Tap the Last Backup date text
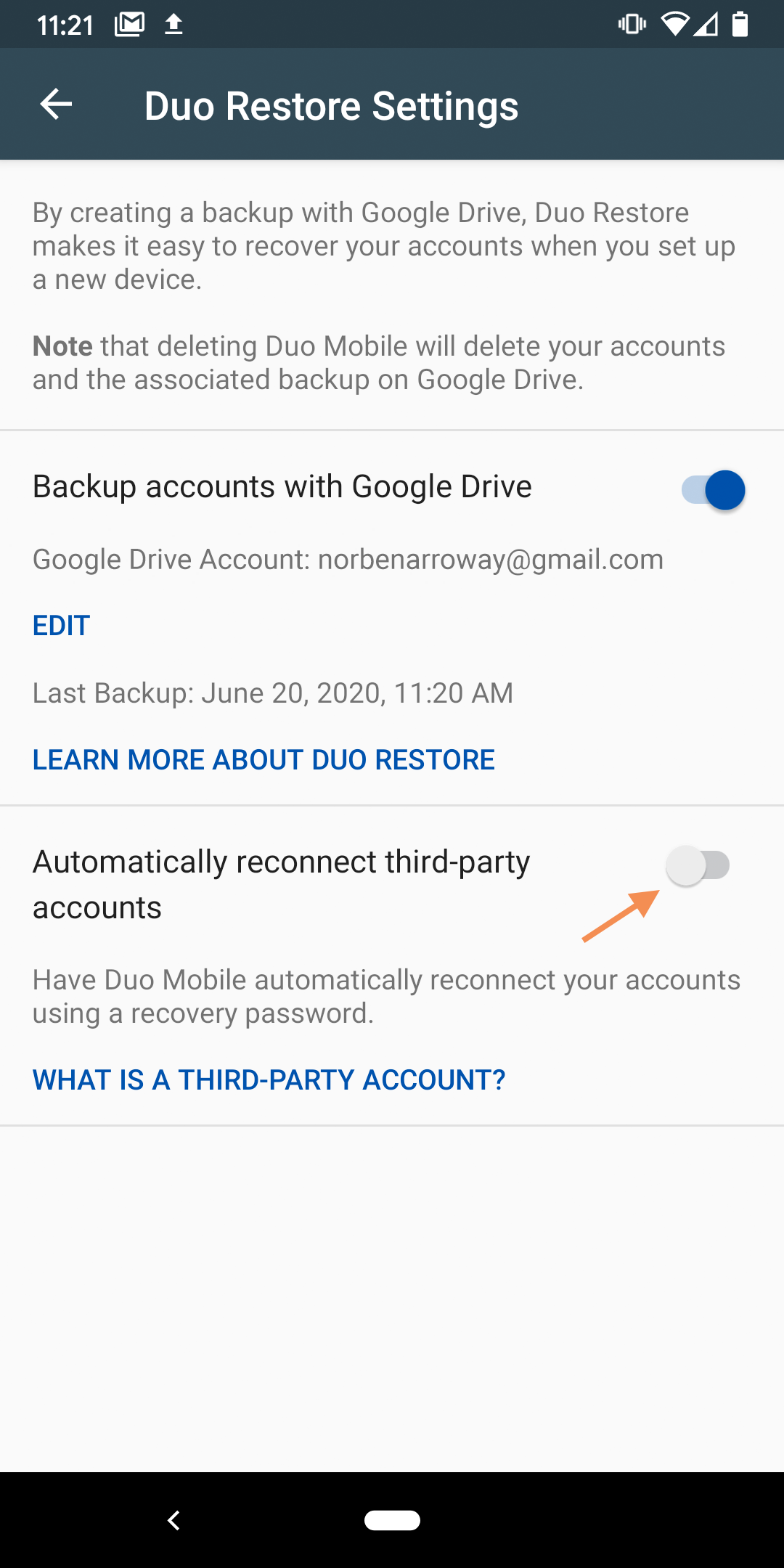 point(273,693)
